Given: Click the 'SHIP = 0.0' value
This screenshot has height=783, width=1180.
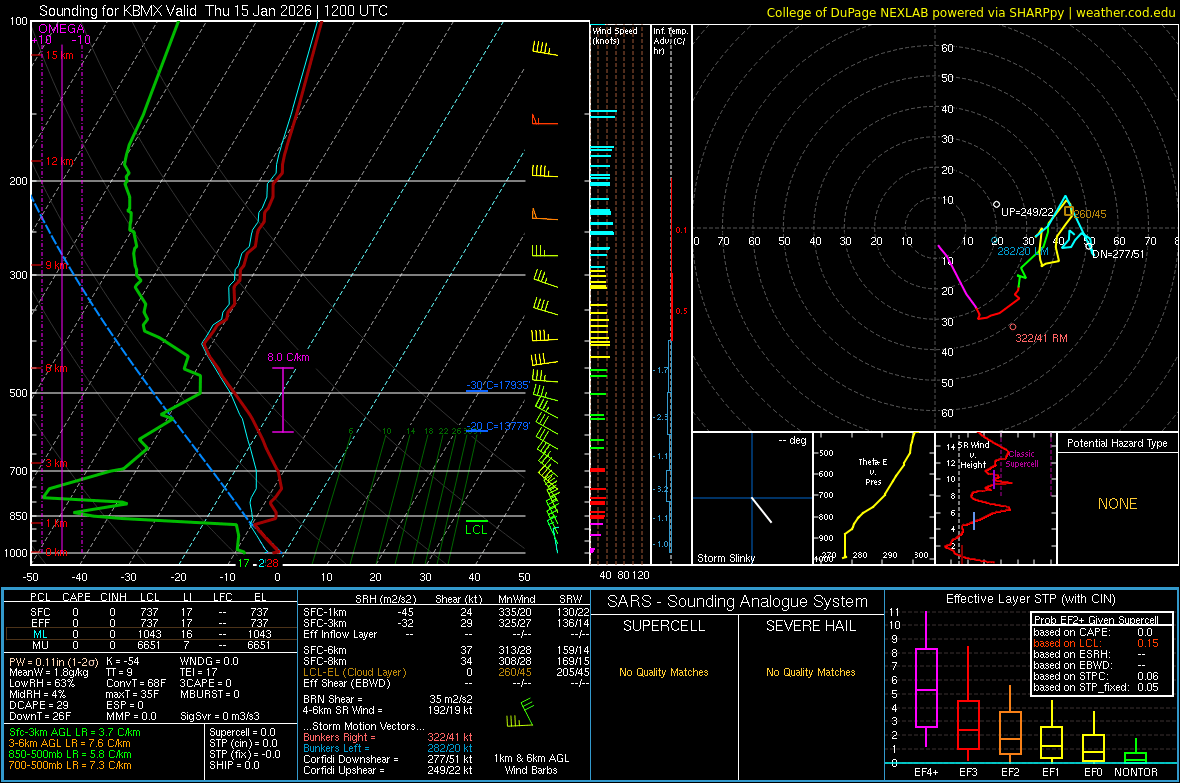Looking at the screenshot, I should (x=234, y=765).
